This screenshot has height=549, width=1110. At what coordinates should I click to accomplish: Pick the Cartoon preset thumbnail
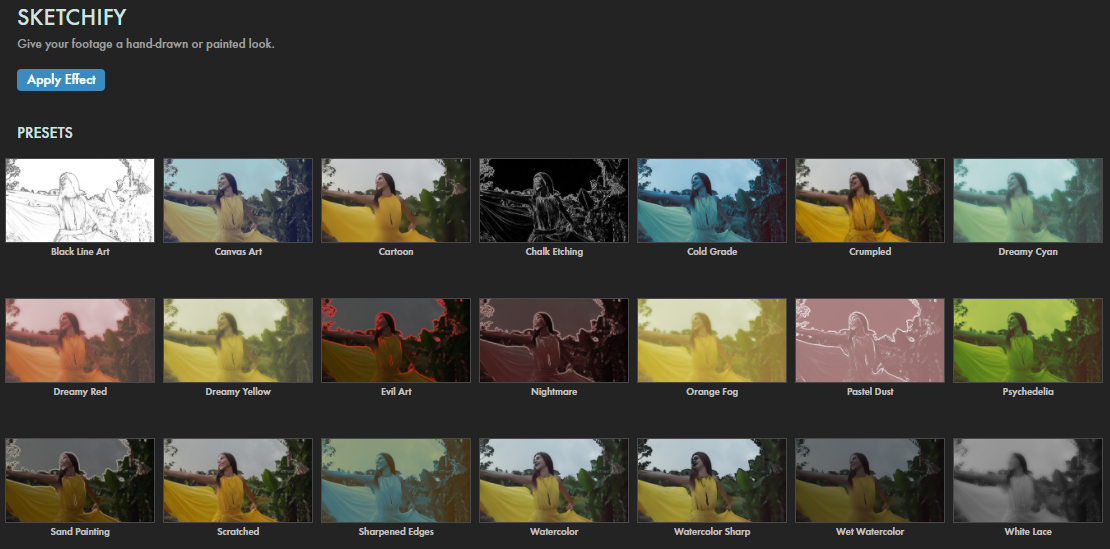click(396, 200)
